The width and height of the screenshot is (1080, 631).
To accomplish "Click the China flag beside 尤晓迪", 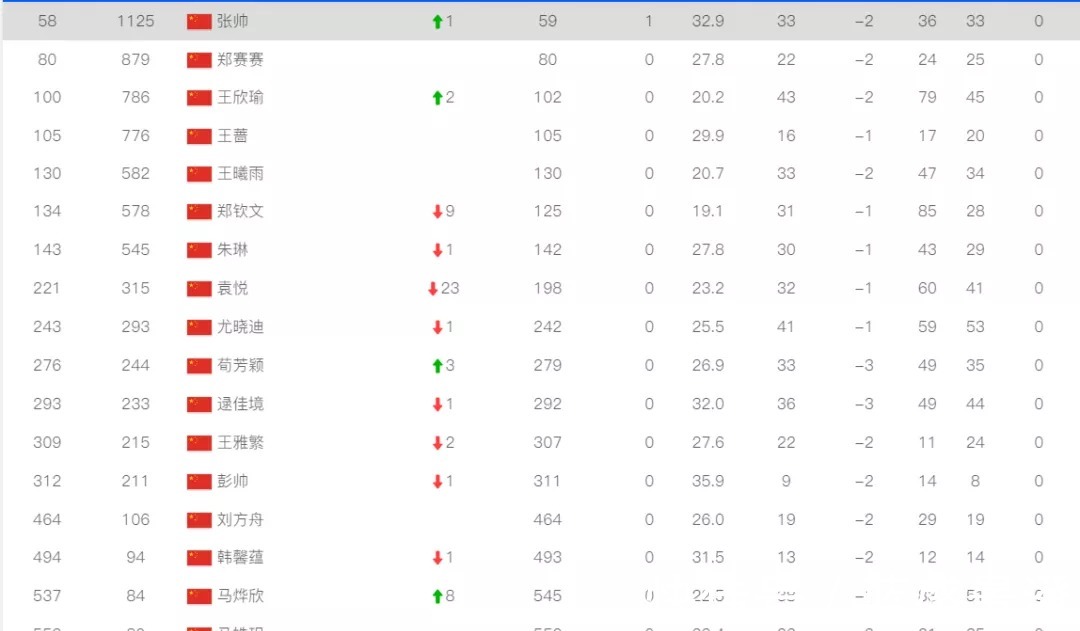I will 199,327.
